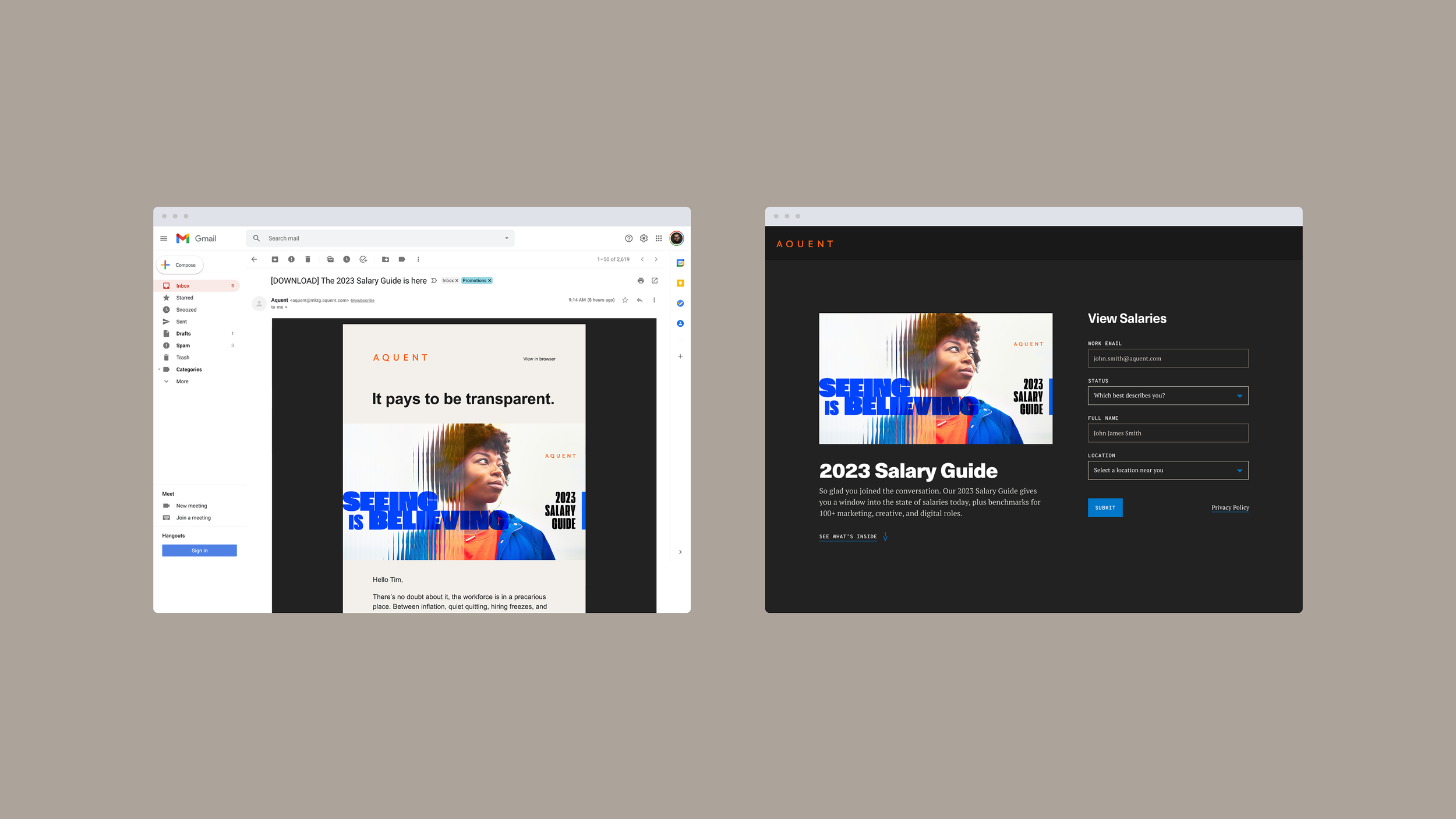Report this email as spam
1456x819 pixels.
click(x=291, y=259)
